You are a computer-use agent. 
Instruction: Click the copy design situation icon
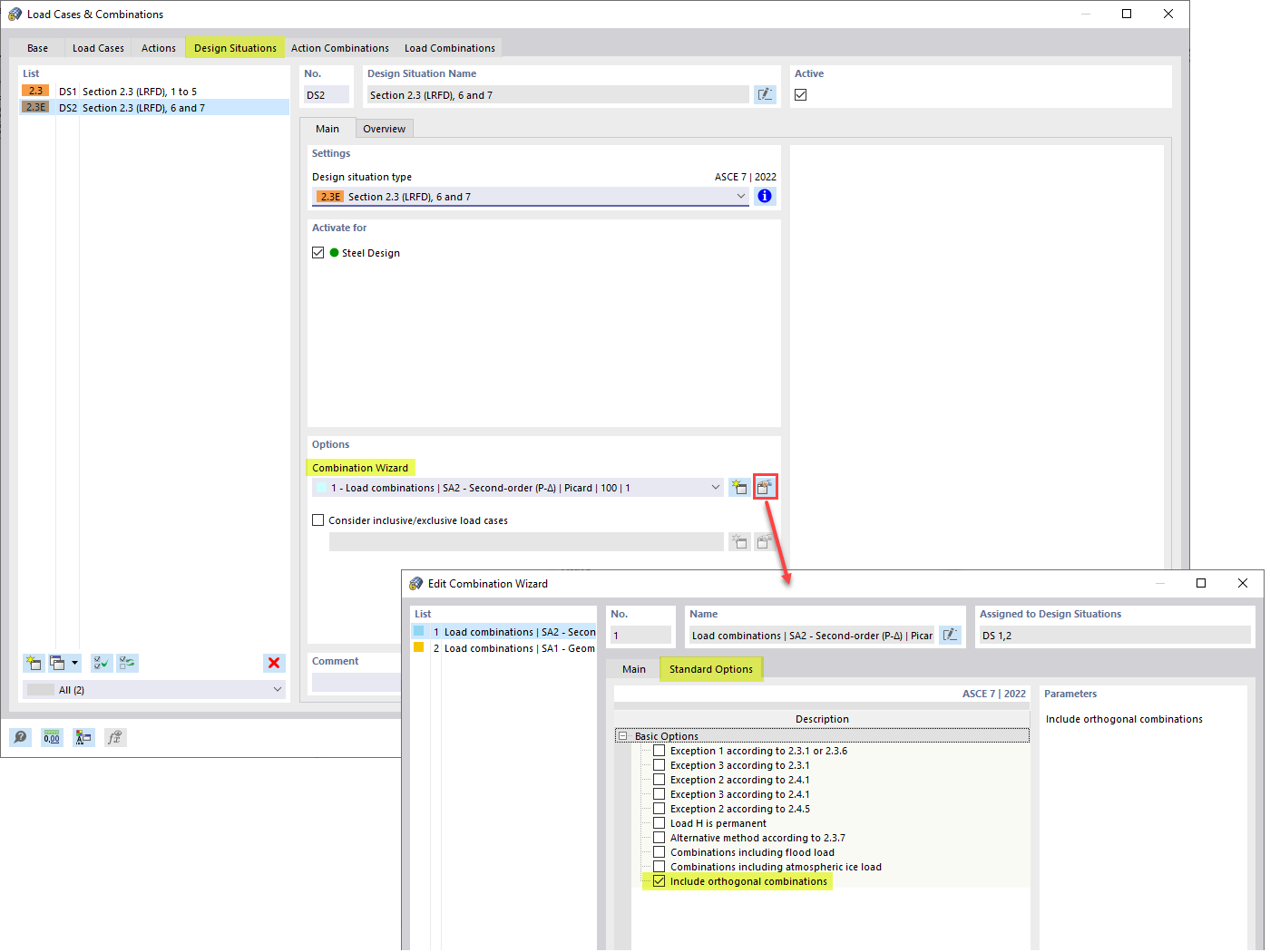(x=57, y=663)
